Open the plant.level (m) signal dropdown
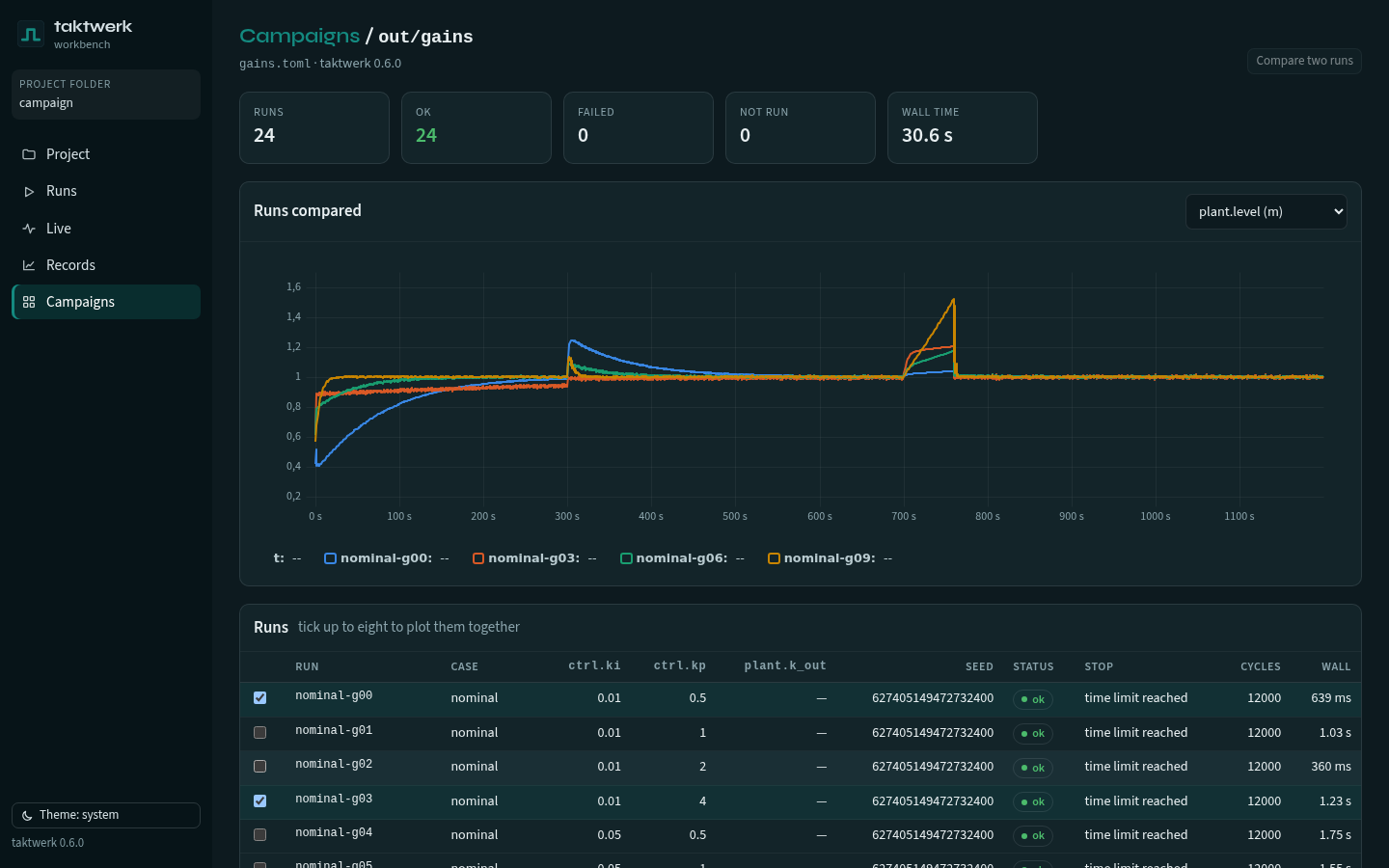The height and width of the screenshot is (868, 1389). [x=1266, y=212]
